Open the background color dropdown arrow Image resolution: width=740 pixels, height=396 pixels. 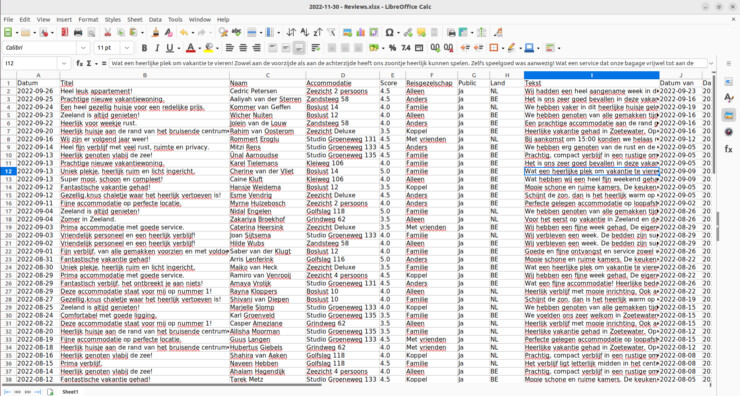pyautogui.click(x=218, y=48)
